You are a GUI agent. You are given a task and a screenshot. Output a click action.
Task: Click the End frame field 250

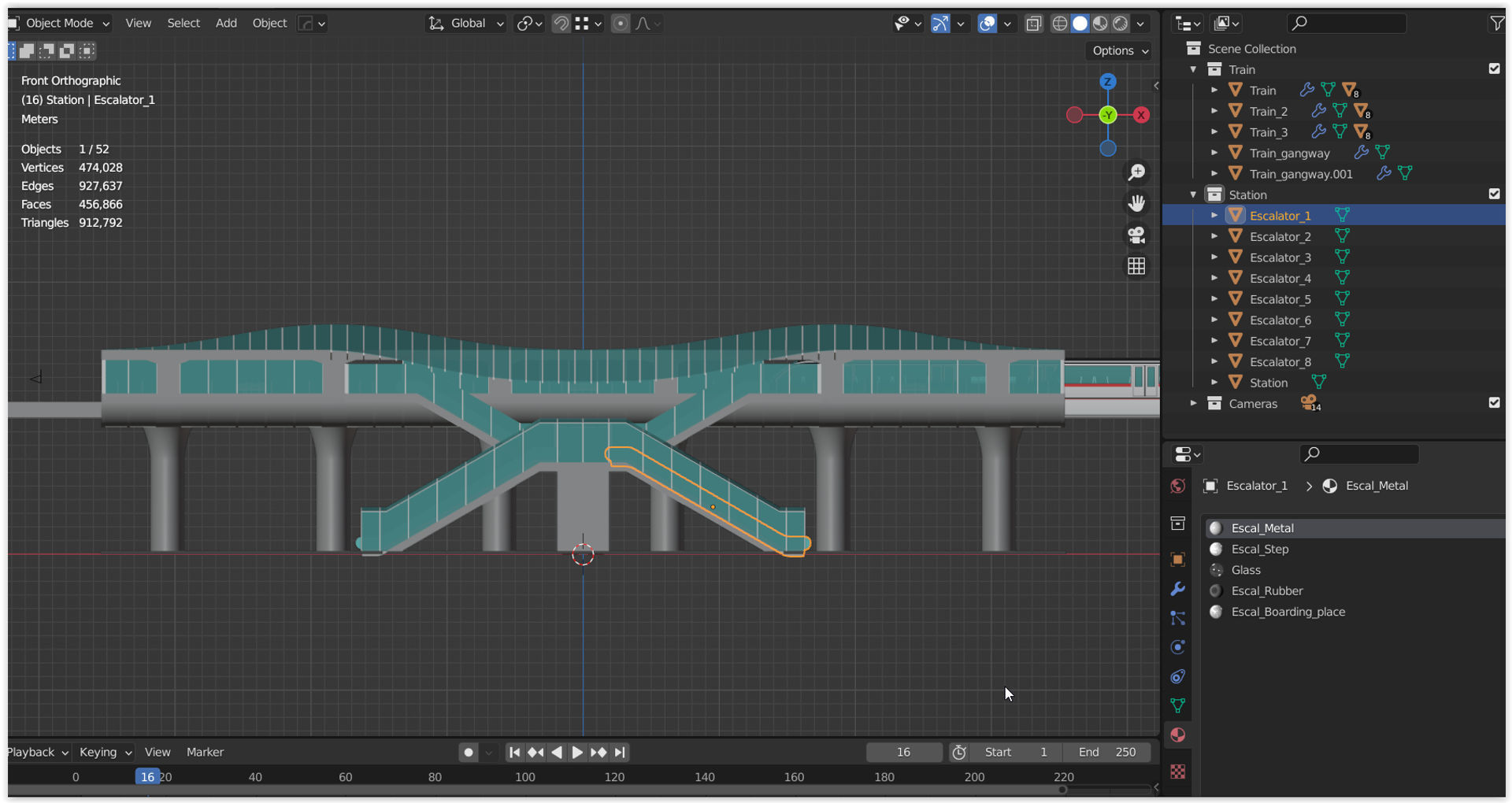[1106, 753]
